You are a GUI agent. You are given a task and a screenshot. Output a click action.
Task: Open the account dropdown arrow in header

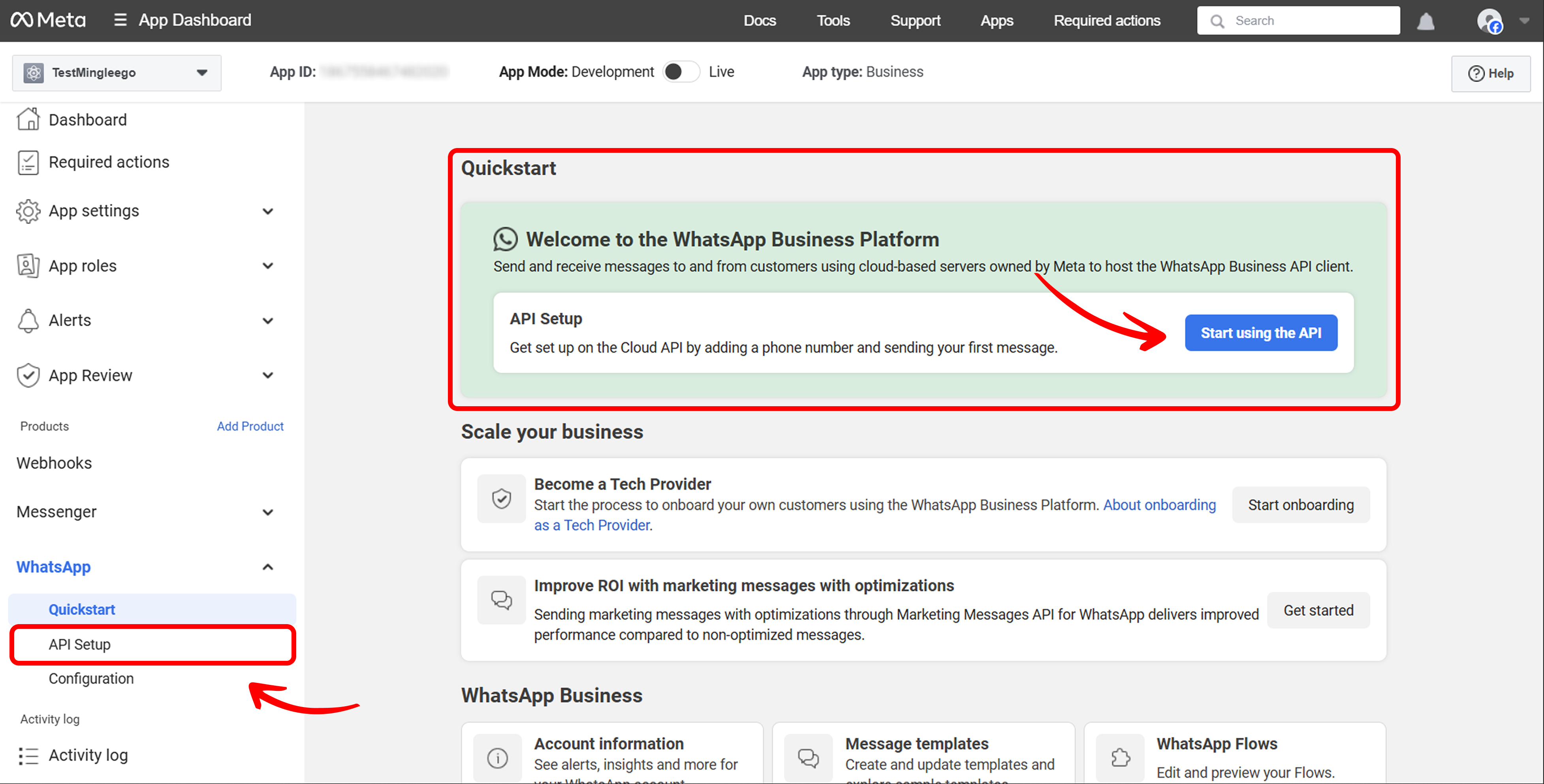[1524, 21]
